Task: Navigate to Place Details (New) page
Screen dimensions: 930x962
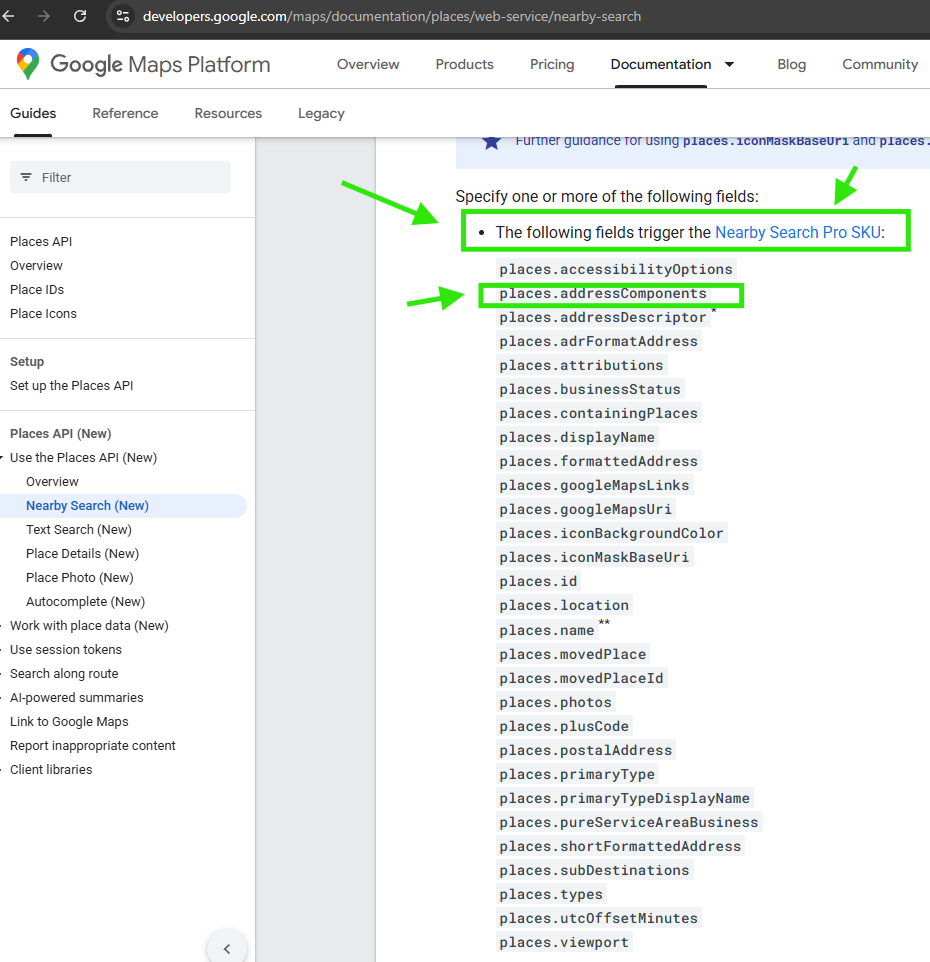Action: pyautogui.click(x=82, y=554)
